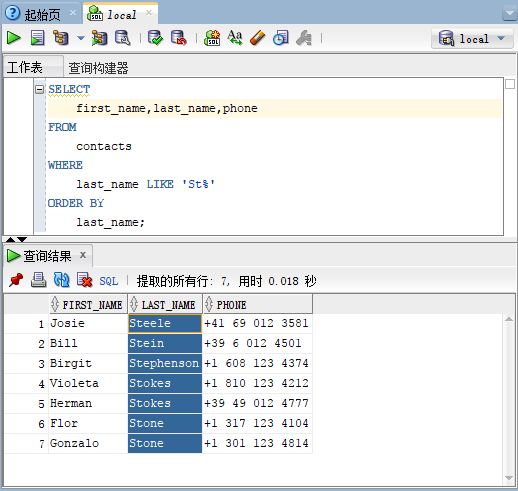Screen dimensions: 518x491
Task: Open SQL History with the clock icon
Action: 281,38
